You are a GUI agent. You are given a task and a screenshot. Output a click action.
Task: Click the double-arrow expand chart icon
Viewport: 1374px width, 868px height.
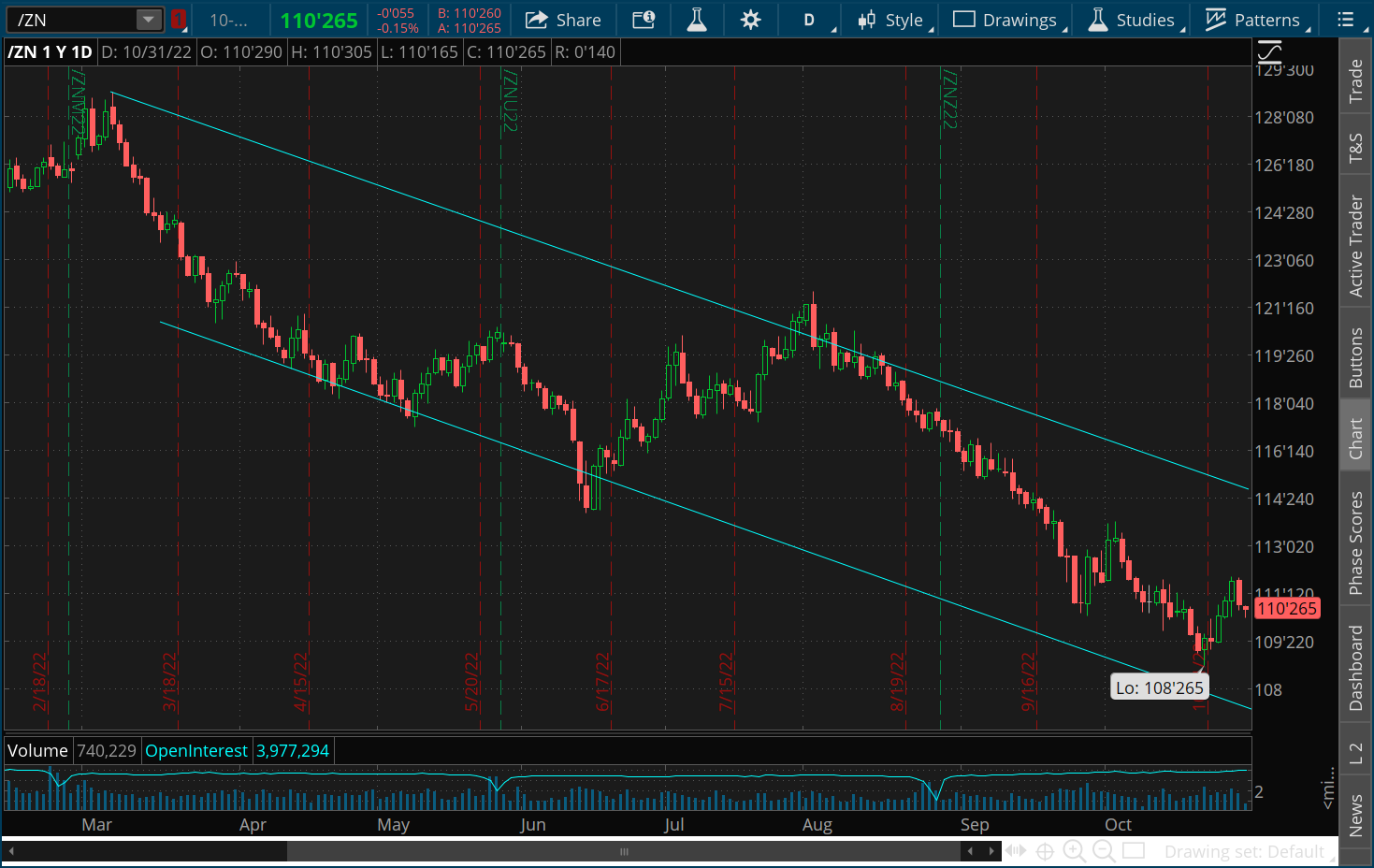click(x=1016, y=851)
